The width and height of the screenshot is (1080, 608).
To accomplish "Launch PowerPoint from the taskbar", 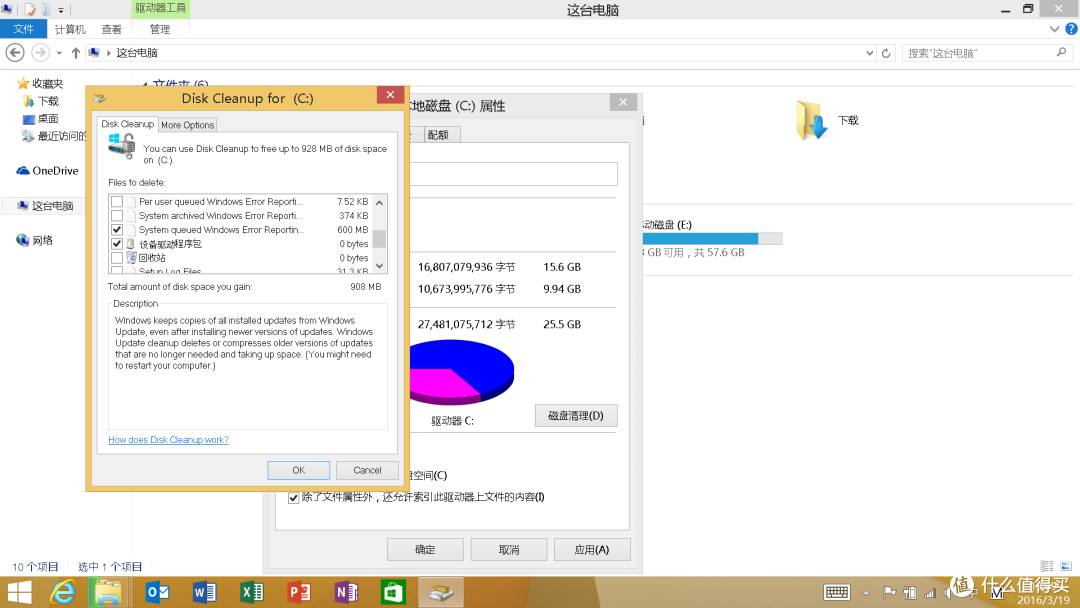I will (x=299, y=592).
